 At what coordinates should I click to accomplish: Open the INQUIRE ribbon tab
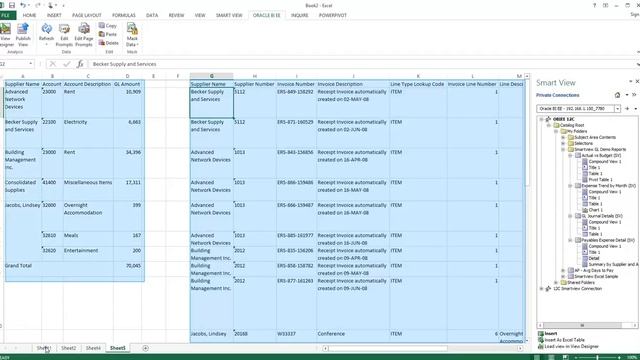[300, 15]
